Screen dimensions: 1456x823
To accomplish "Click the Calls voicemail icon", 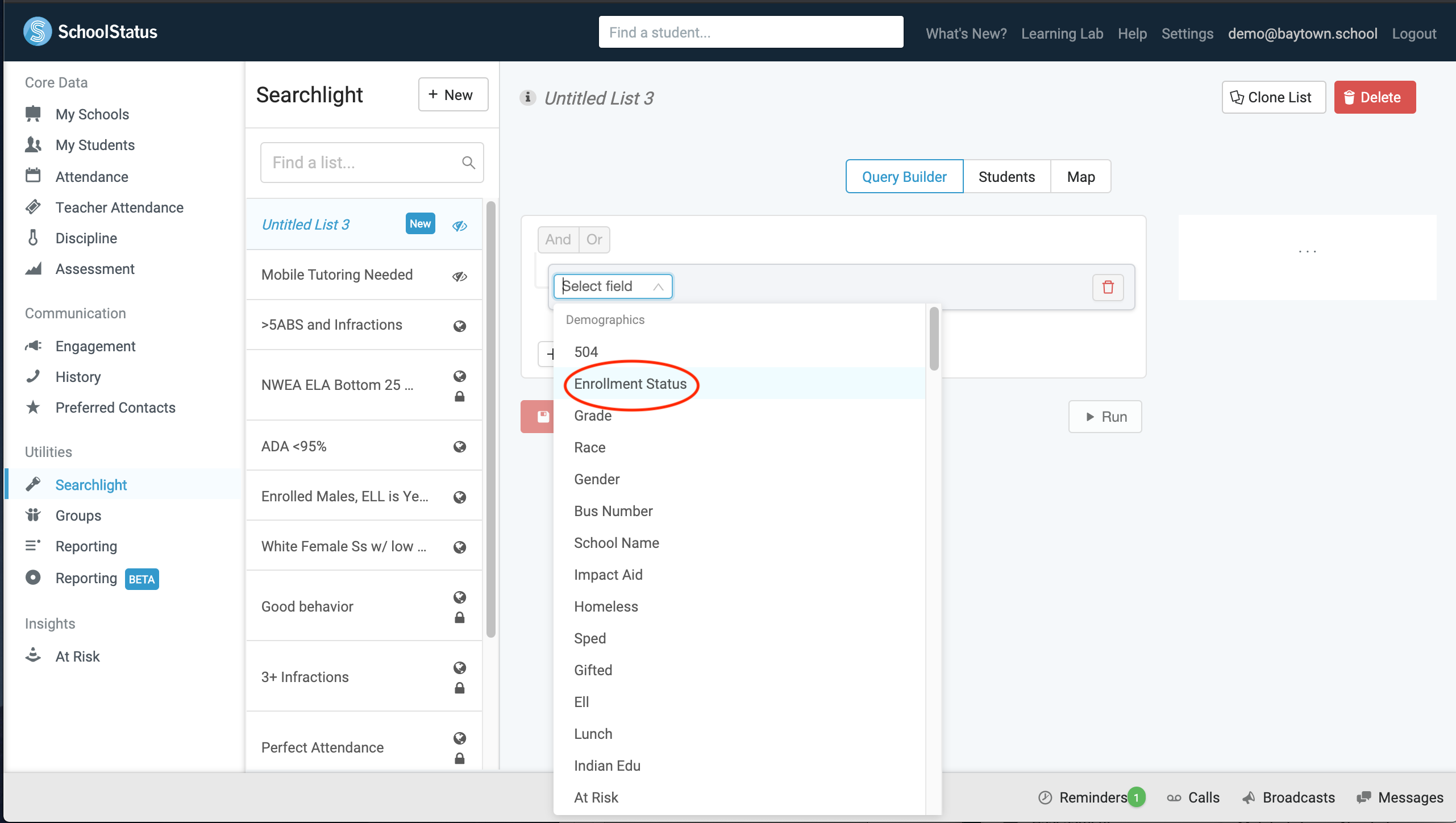I will click(1174, 798).
